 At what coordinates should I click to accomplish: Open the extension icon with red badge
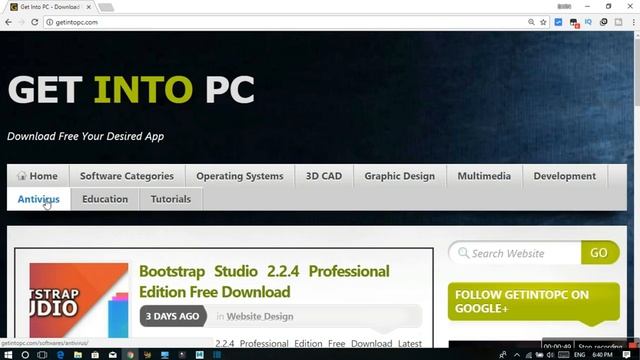click(574, 23)
